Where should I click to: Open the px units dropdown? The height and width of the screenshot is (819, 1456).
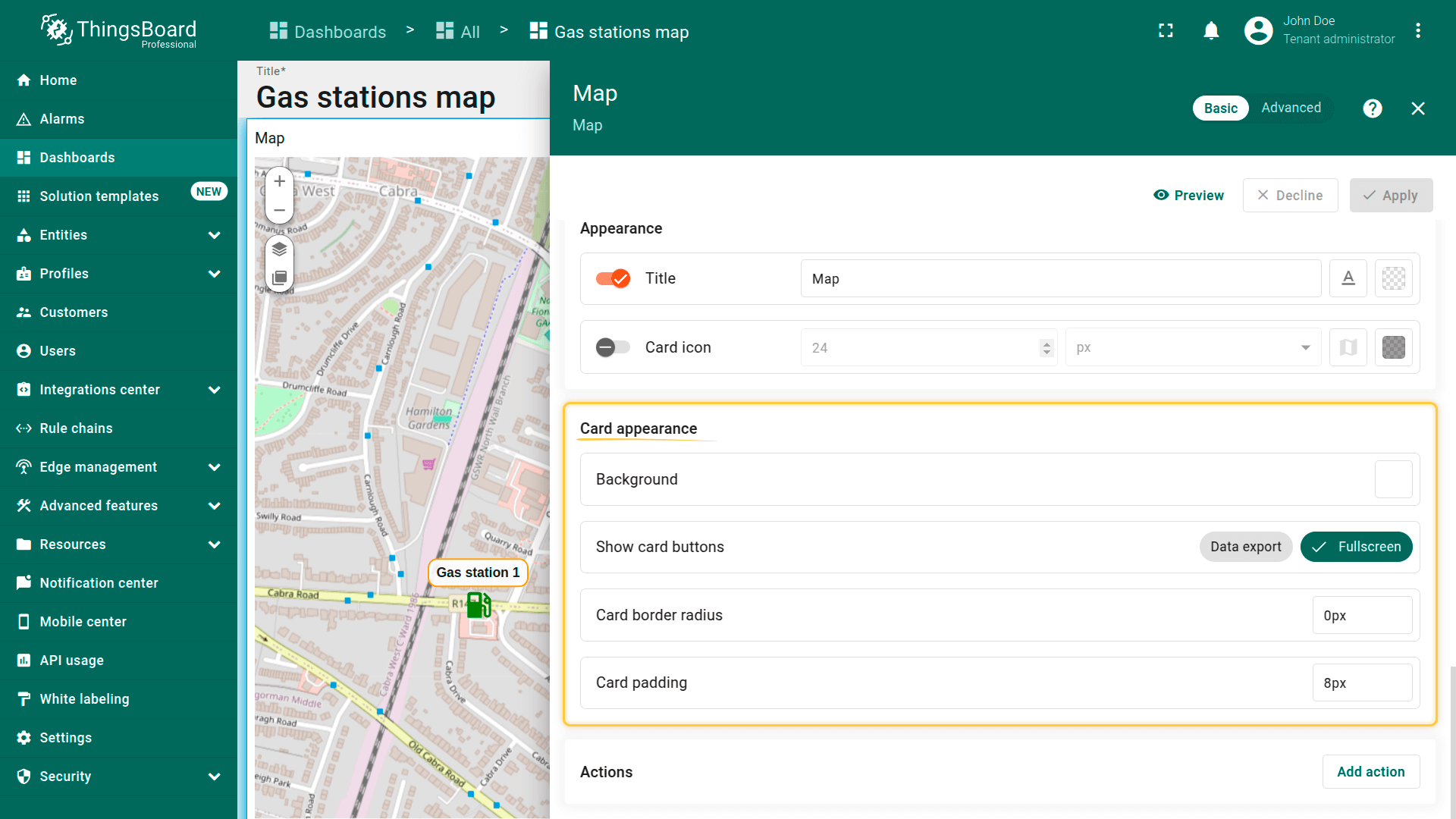pyautogui.click(x=1193, y=347)
